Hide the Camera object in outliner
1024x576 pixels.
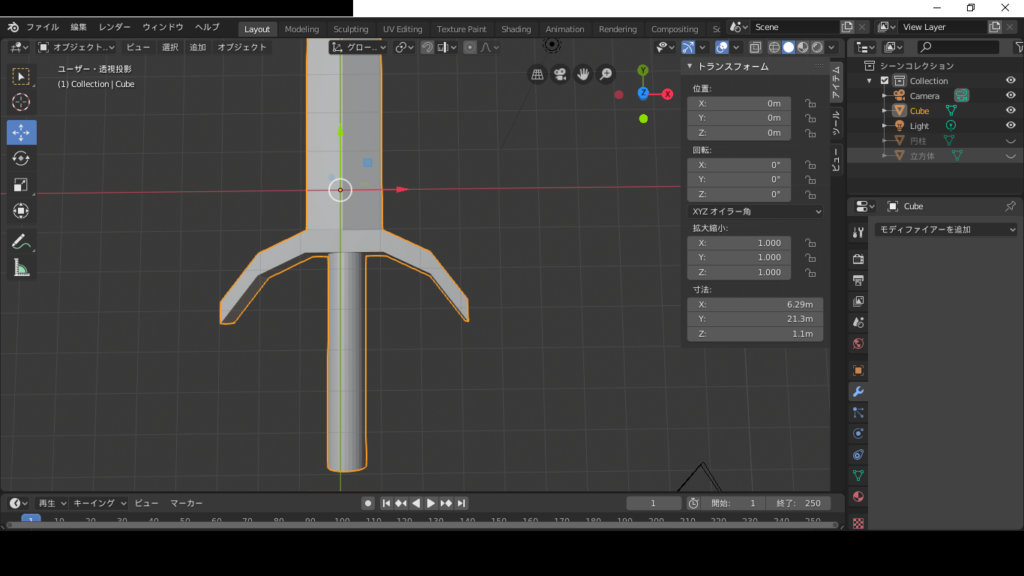tap(1010, 96)
